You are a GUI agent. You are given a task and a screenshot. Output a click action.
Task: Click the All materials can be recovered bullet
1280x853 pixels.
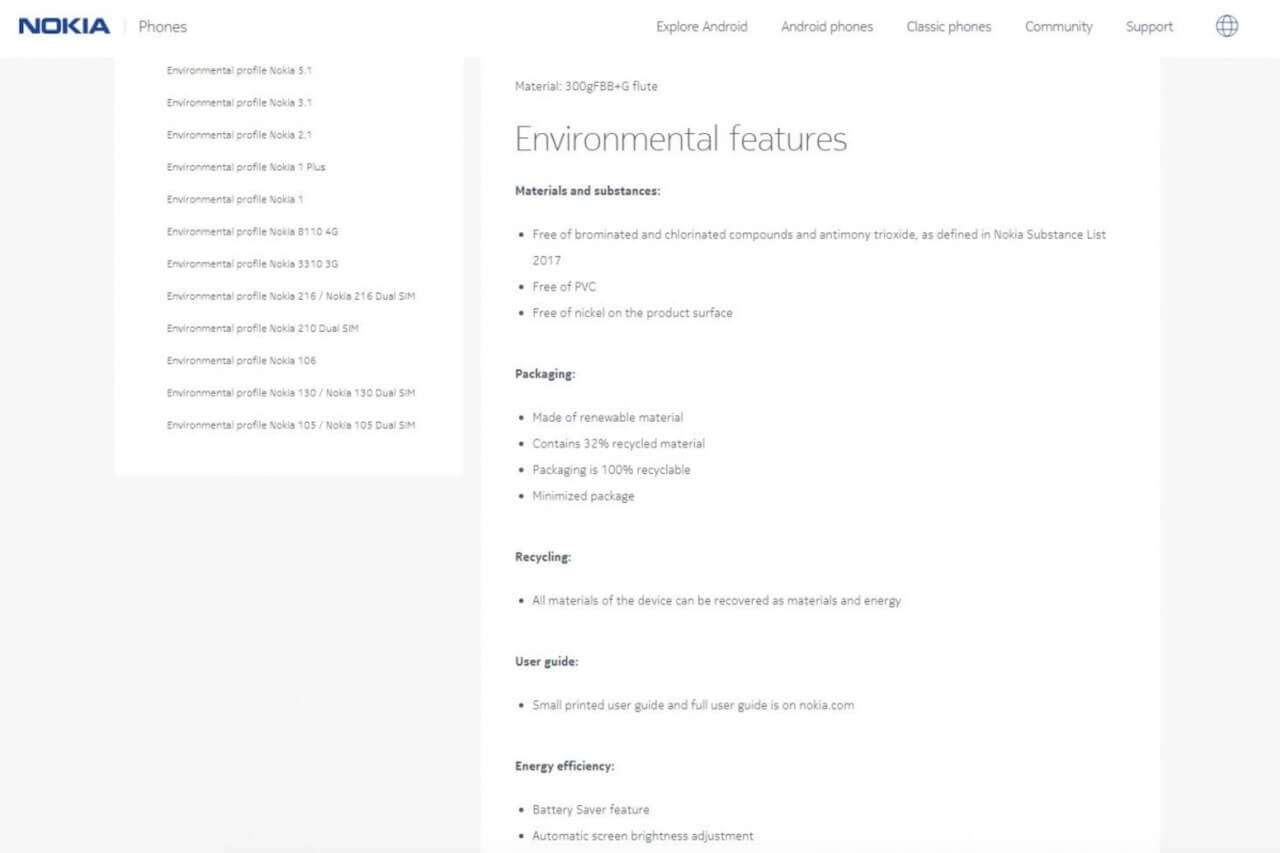[x=716, y=601]
